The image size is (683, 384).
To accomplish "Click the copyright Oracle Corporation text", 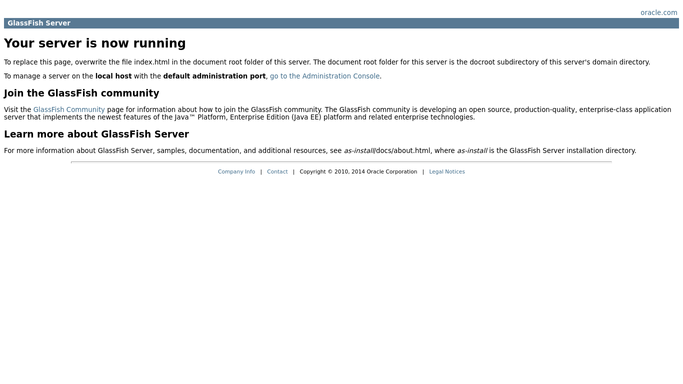I will coord(358,172).
